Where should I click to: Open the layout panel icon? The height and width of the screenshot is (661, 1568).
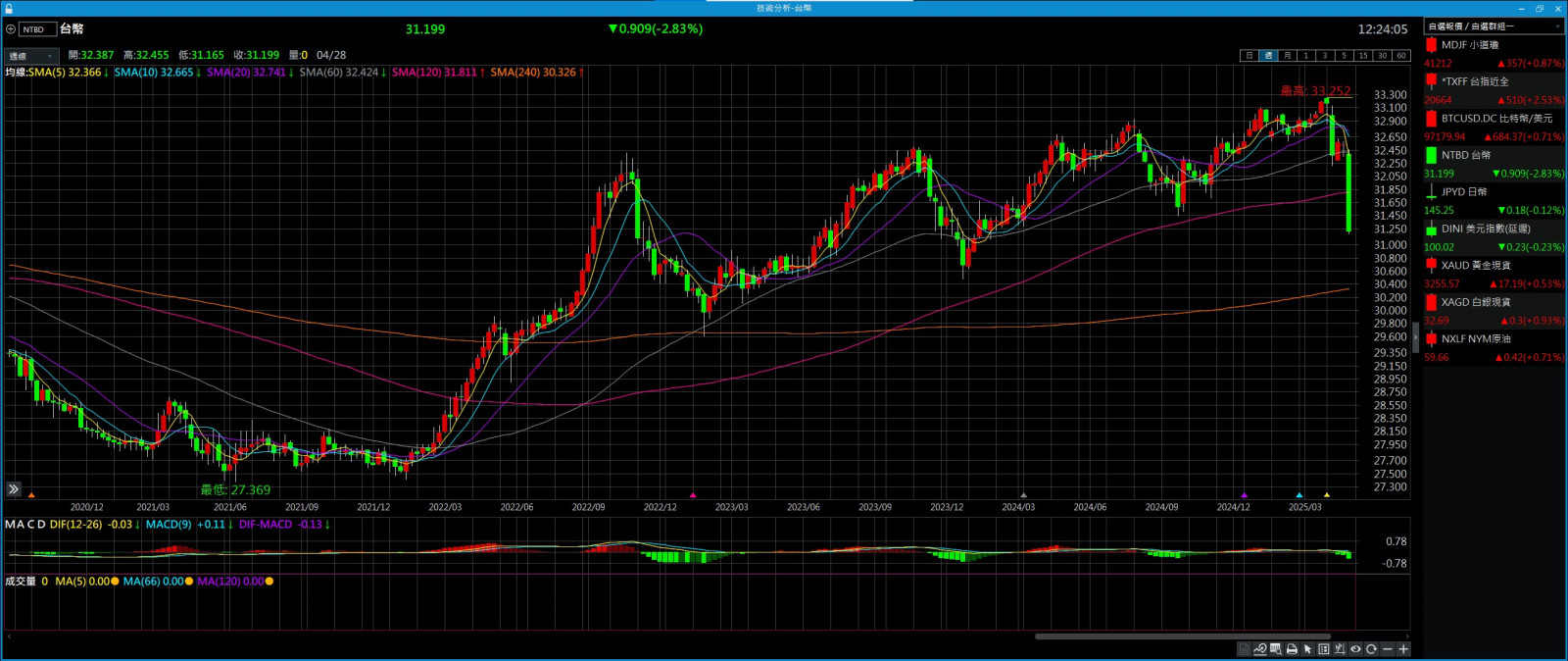point(1324,649)
